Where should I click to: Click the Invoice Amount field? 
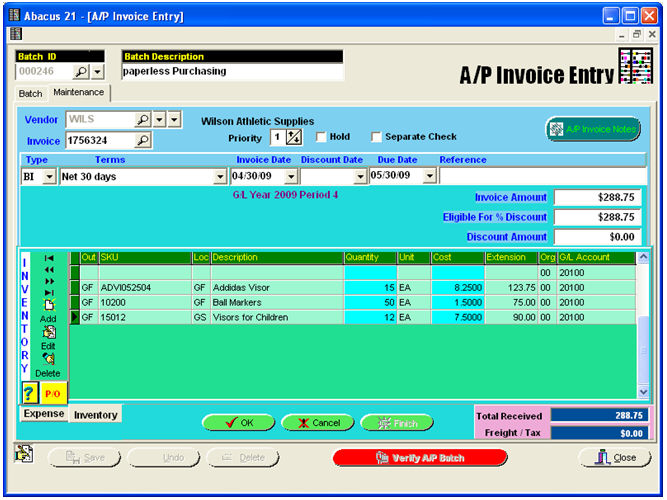click(597, 197)
